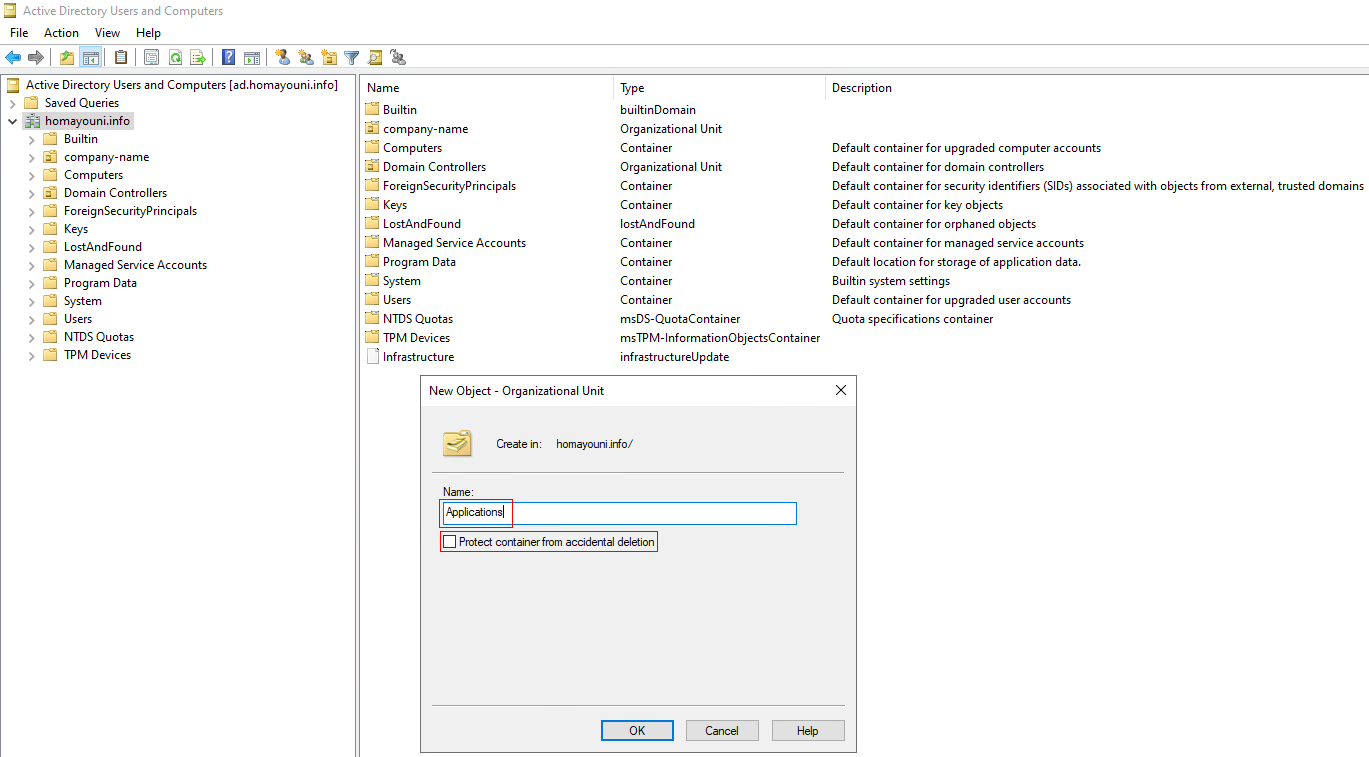1369x757 pixels.
Task: Toggle Show/Hide Action Pane toolbar icon
Action: coord(252,58)
